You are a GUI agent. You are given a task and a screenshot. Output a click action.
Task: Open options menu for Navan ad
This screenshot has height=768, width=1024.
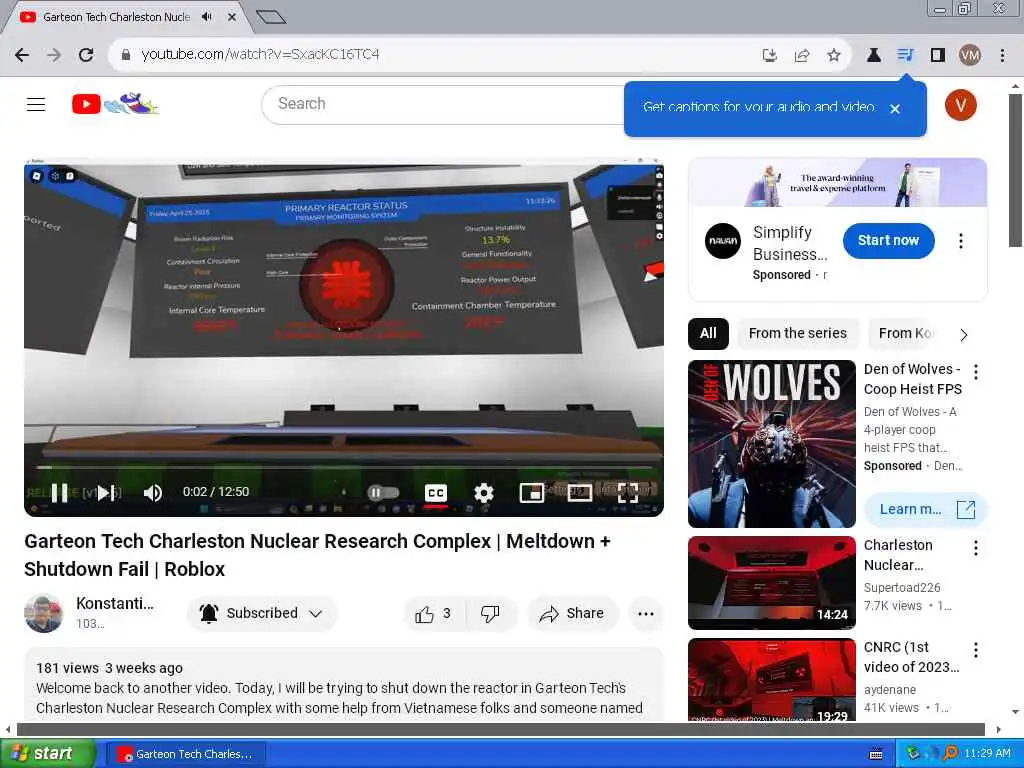pos(961,241)
